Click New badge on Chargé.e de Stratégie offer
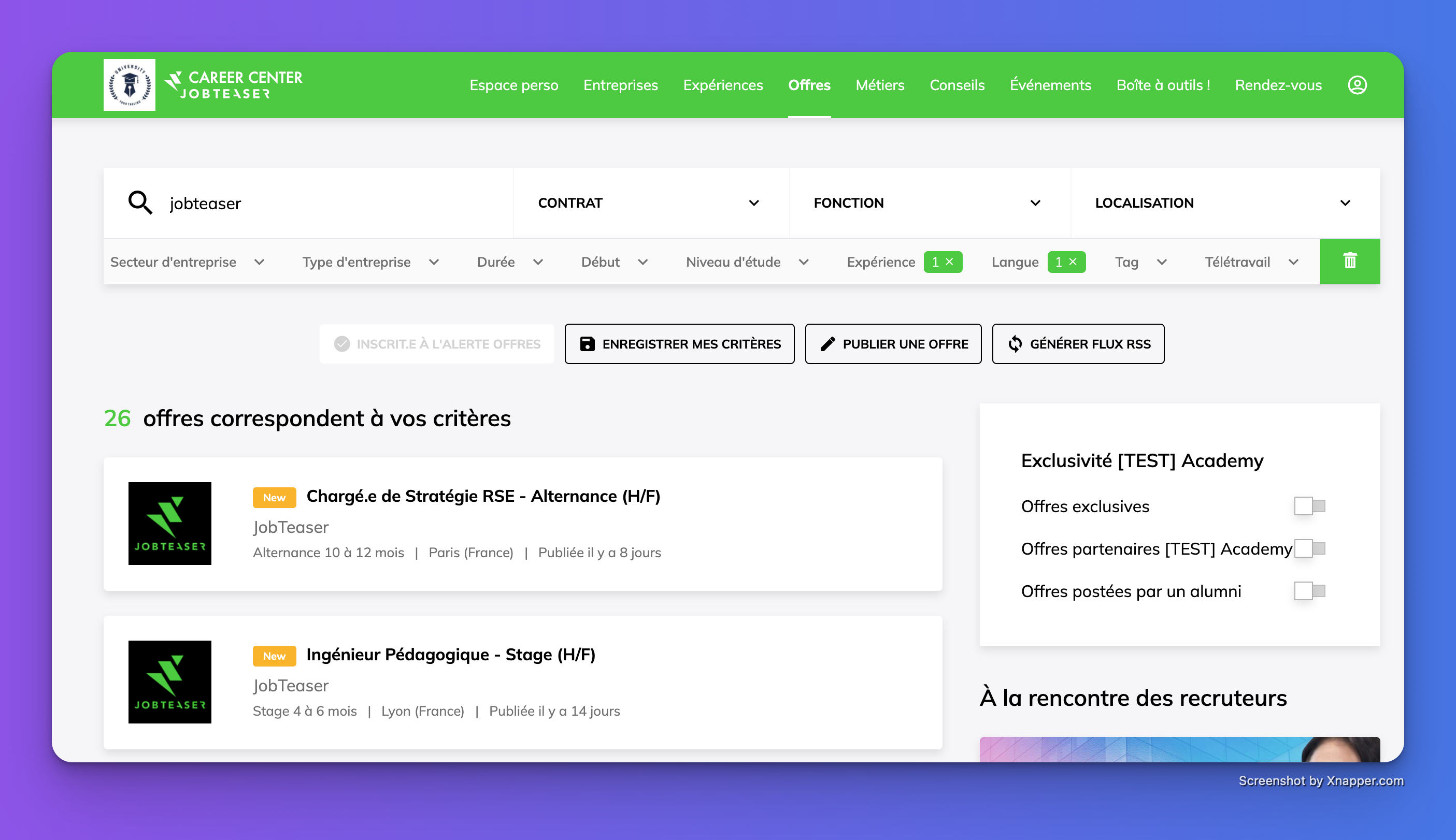Image resolution: width=1456 pixels, height=840 pixels. (x=274, y=497)
